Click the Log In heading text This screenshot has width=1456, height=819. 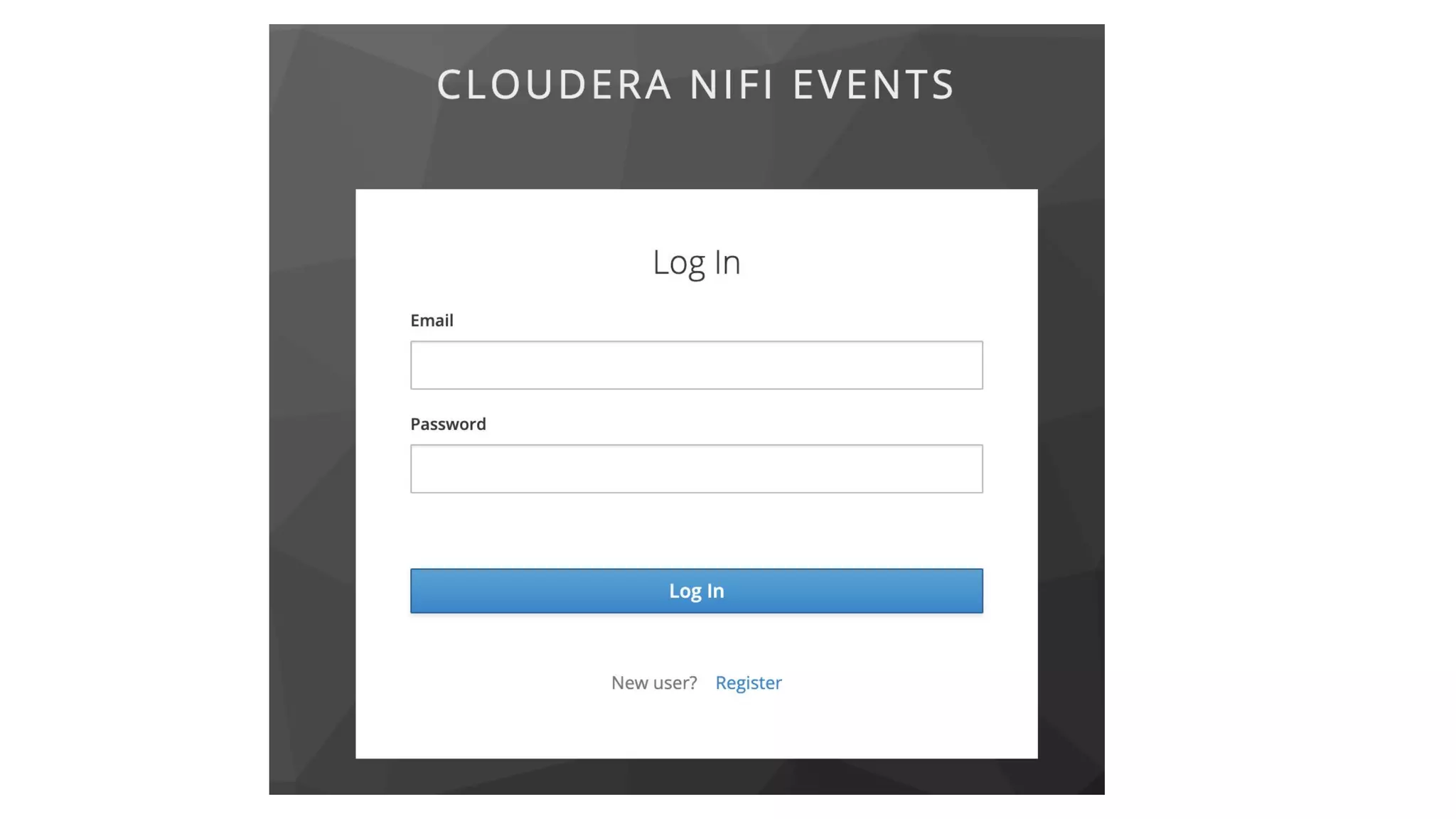[696, 262]
